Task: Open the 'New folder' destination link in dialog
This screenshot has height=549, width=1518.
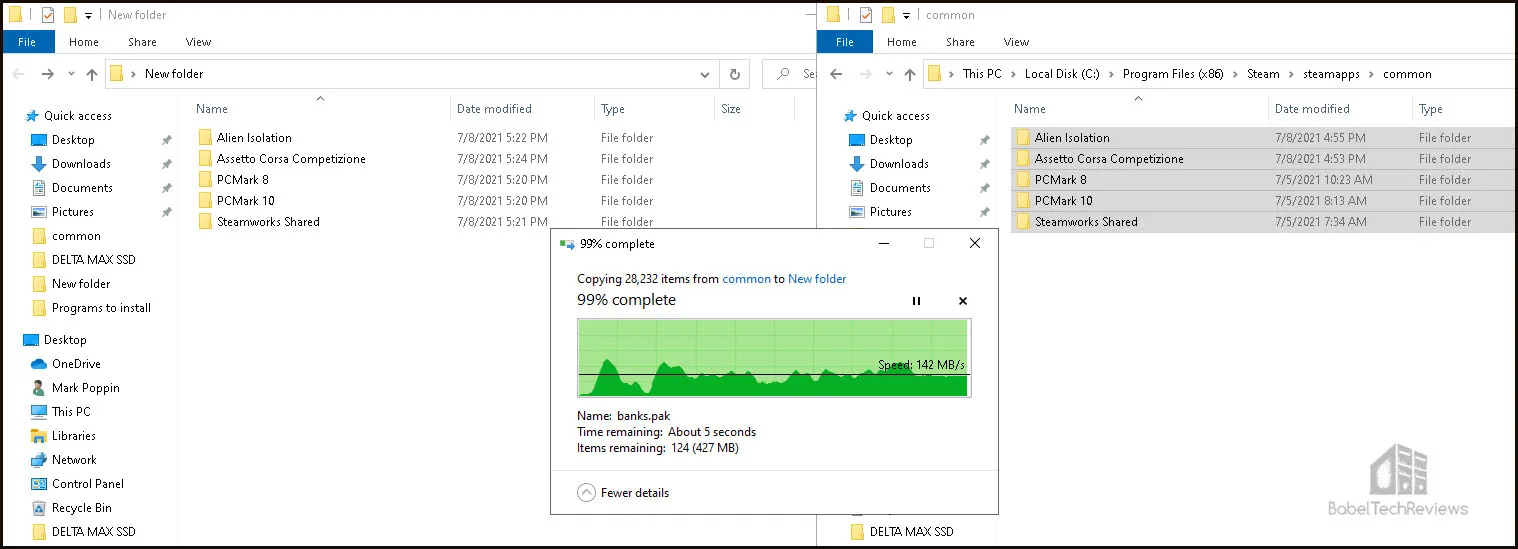Action: pyautogui.click(x=817, y=279)
